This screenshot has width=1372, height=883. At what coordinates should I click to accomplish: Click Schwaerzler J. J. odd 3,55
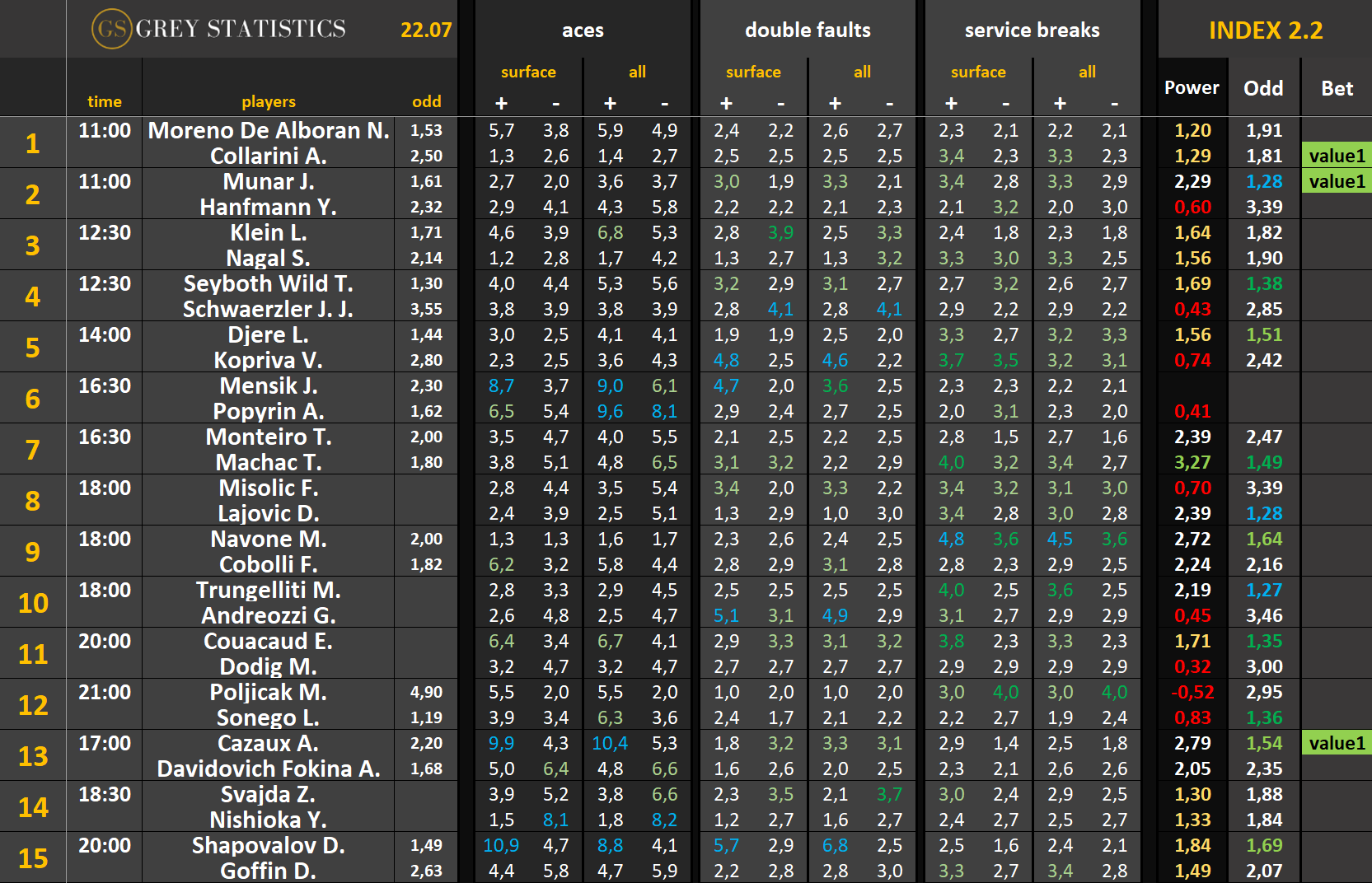(x=426, y=309)
